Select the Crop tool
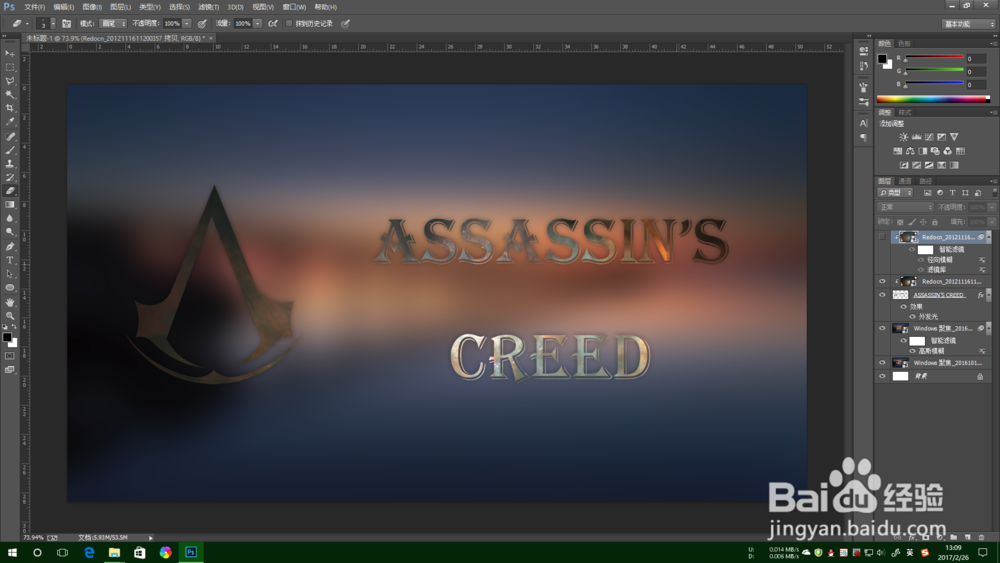This screenshot has width=1000, height=563. point(10,108)
